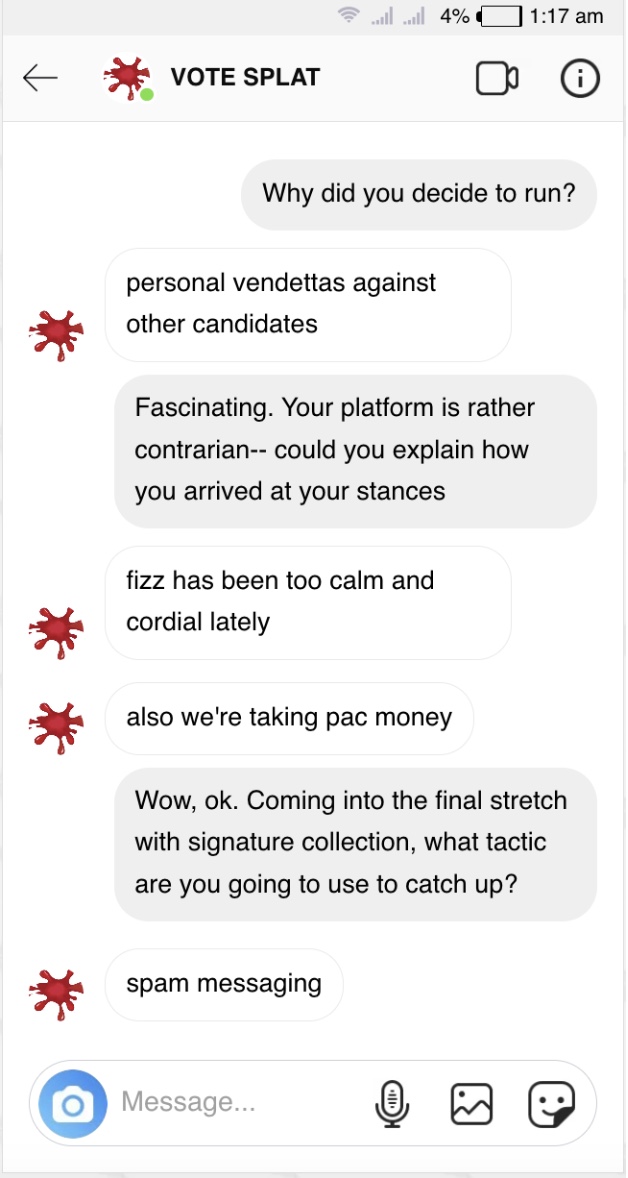Select the 'Why did you decide to run?' bubble

419,193
